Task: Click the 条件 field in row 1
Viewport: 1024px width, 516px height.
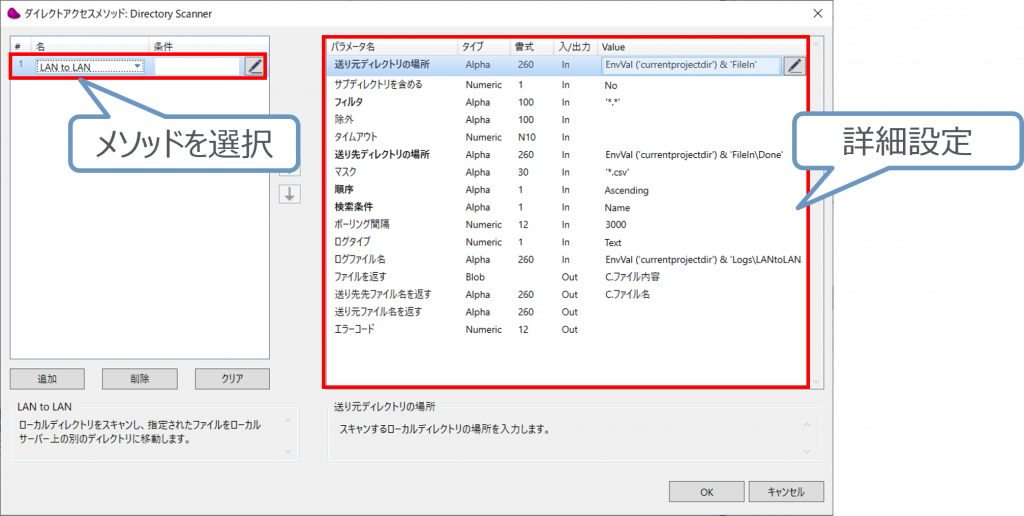Action: (195, 67)
